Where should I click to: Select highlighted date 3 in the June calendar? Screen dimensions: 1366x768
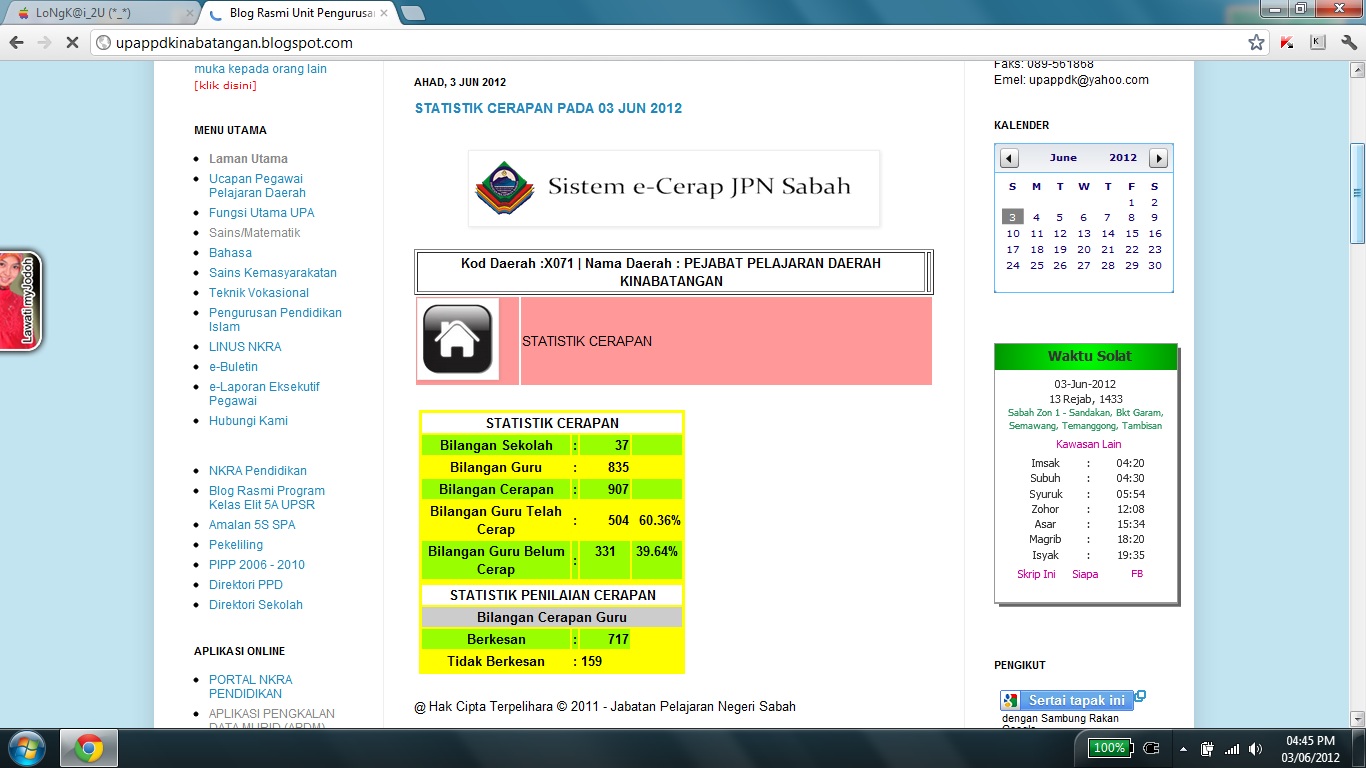(x=1012, y=217)
